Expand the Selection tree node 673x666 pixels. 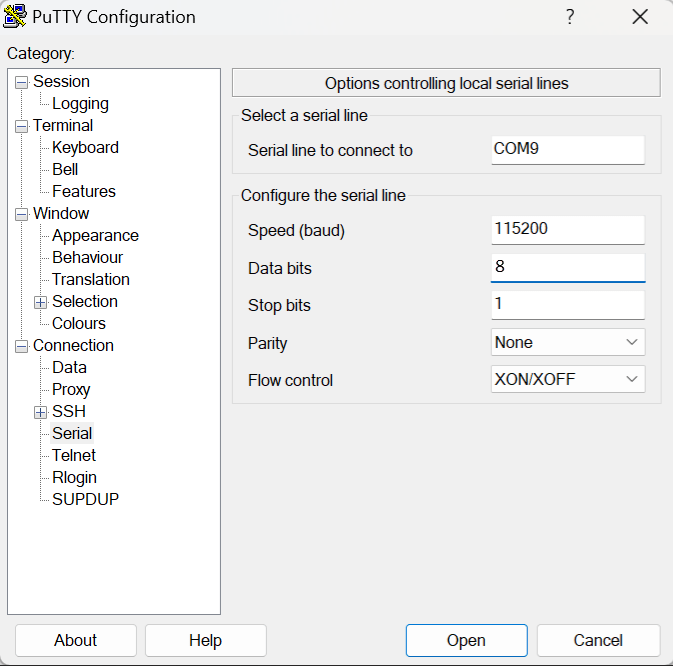40,302
